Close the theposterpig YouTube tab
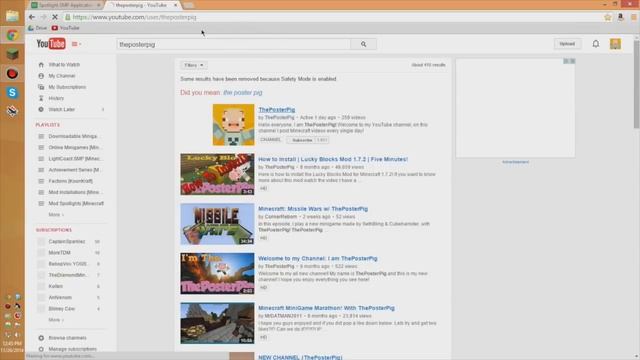Image resolution: width=640 pixels, height=360 pixels. [176, 5]
